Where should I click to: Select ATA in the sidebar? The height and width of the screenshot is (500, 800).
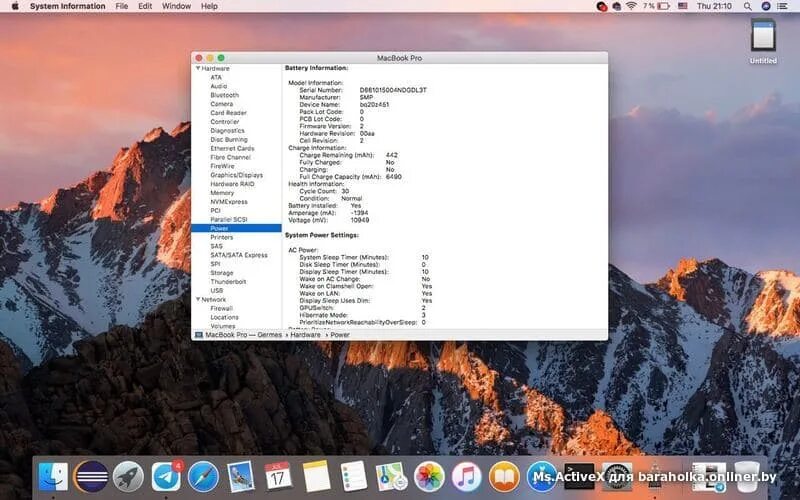pyautogui.click(x=216, y=77)
